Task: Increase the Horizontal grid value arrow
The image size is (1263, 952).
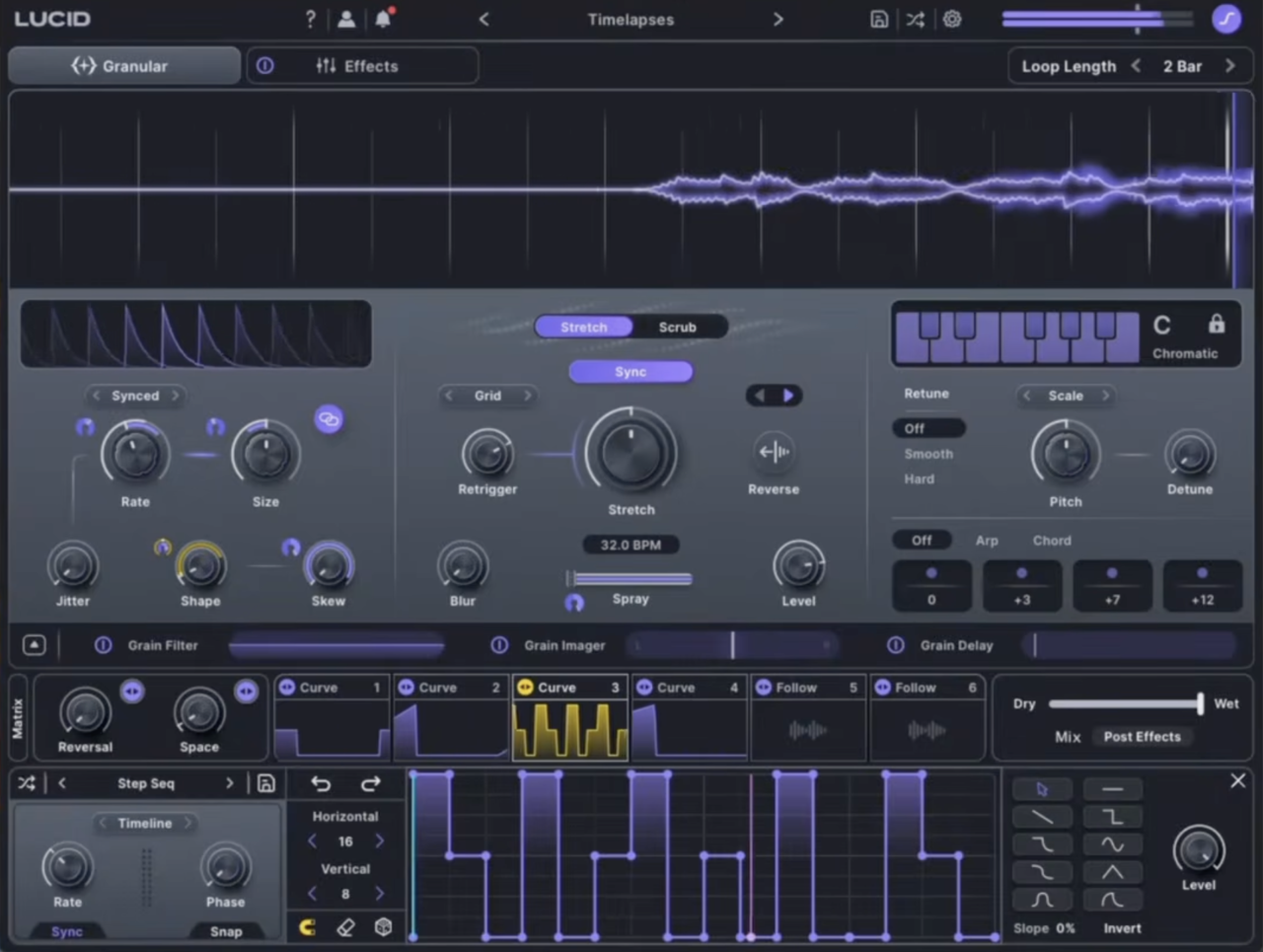Action: (380, 842)
